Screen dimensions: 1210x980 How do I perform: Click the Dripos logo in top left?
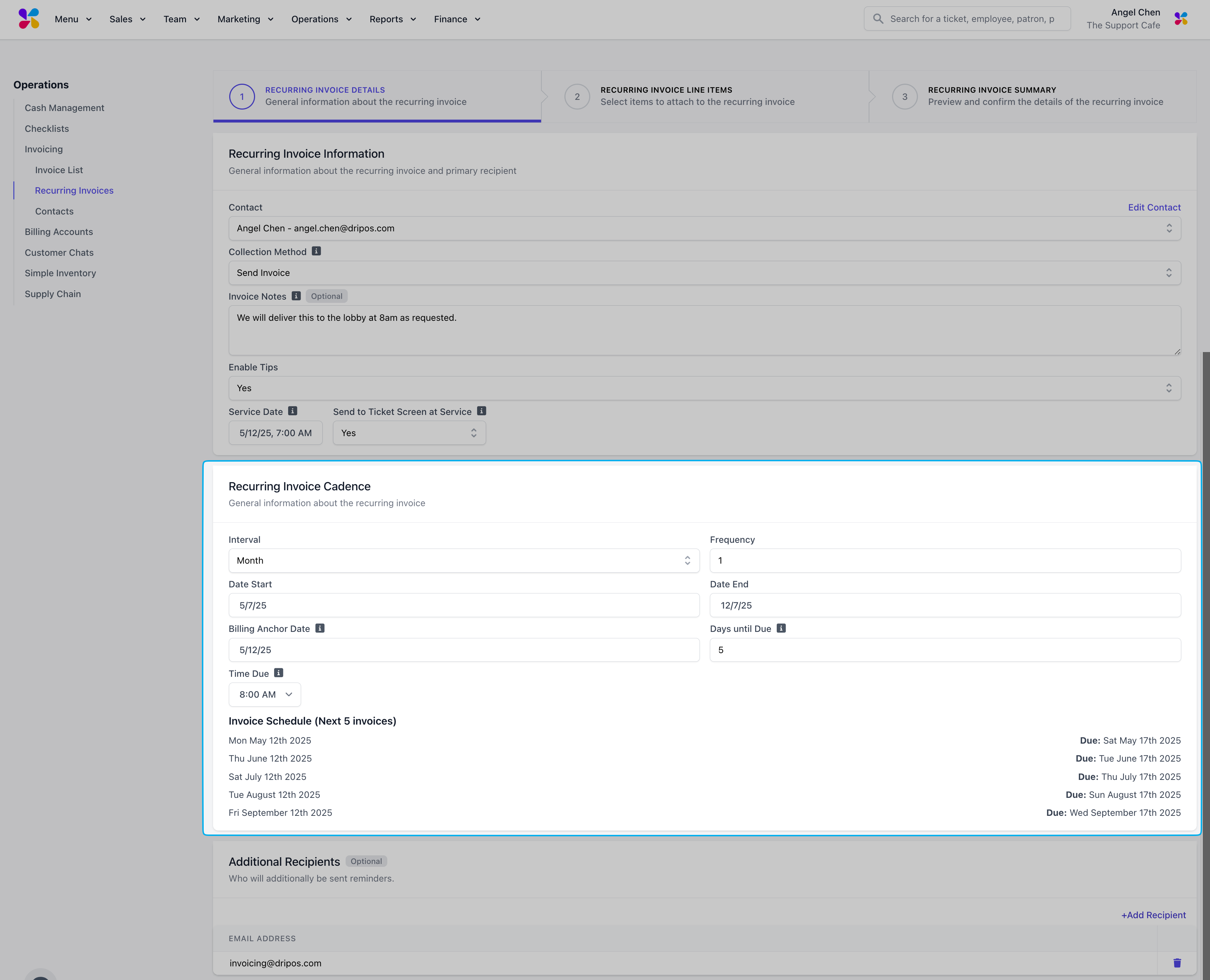click(29, 19)
